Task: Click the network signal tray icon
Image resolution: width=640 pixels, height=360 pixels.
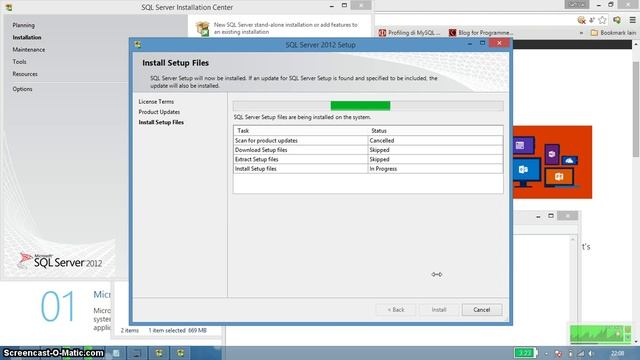Action: click(580, 353)
